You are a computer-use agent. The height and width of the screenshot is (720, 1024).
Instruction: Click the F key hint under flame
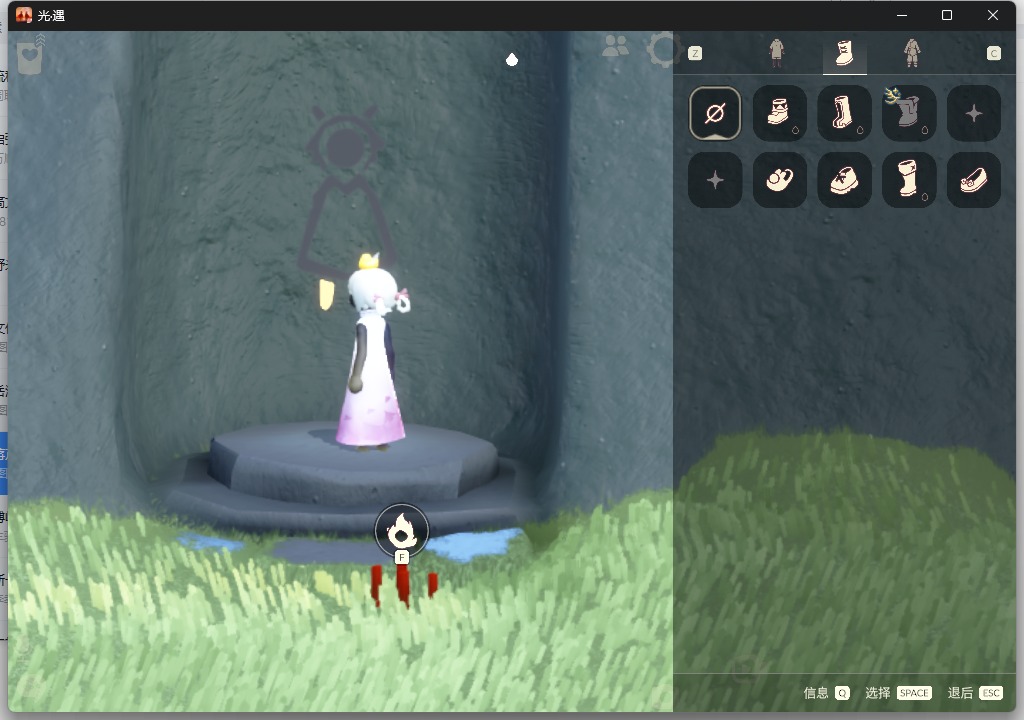coord(402,557)
